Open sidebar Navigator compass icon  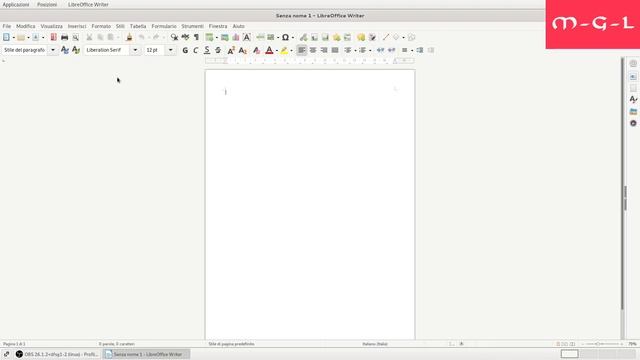(x=633, y=123)
